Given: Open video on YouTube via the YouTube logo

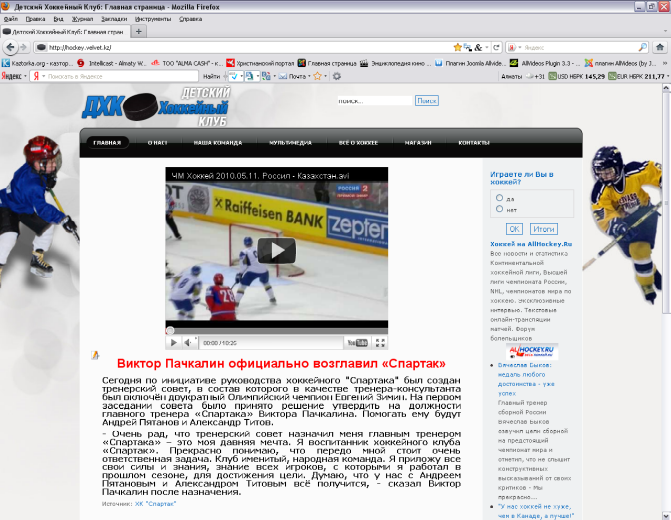Looking at the screenshot, I should point(357,342).
